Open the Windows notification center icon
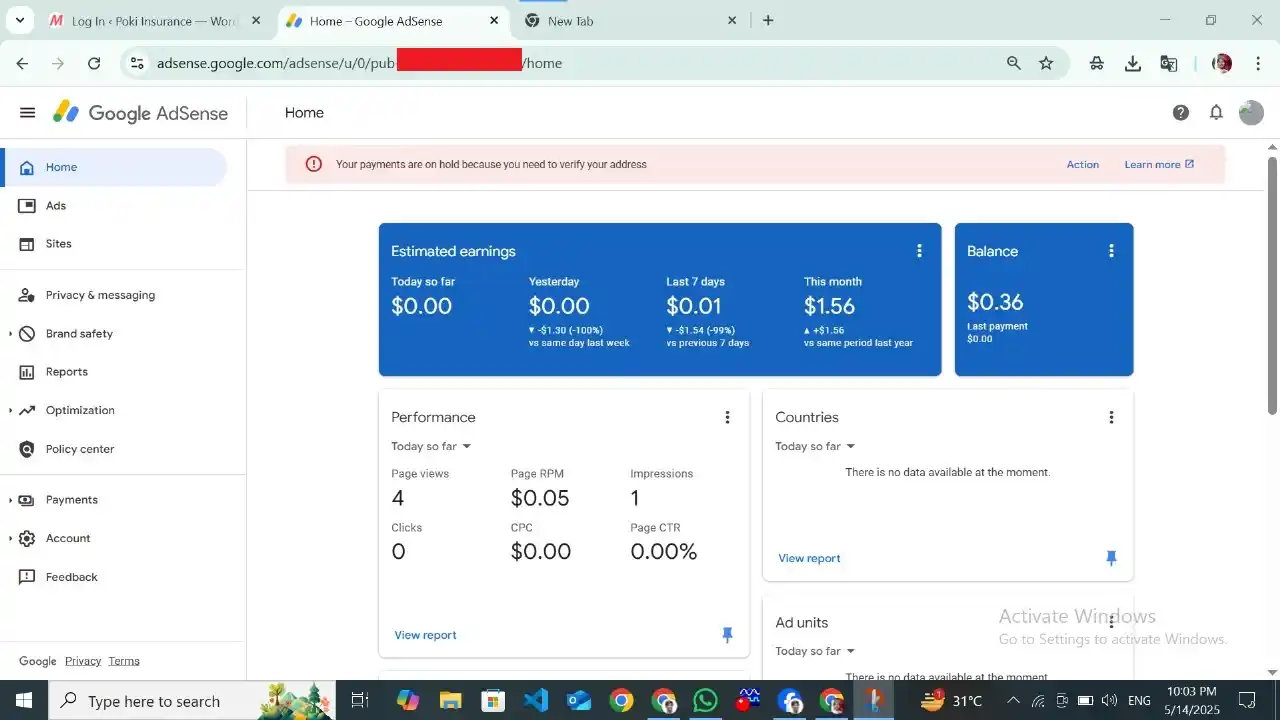The image size is (1280, 720). [x=1247, y=701]
